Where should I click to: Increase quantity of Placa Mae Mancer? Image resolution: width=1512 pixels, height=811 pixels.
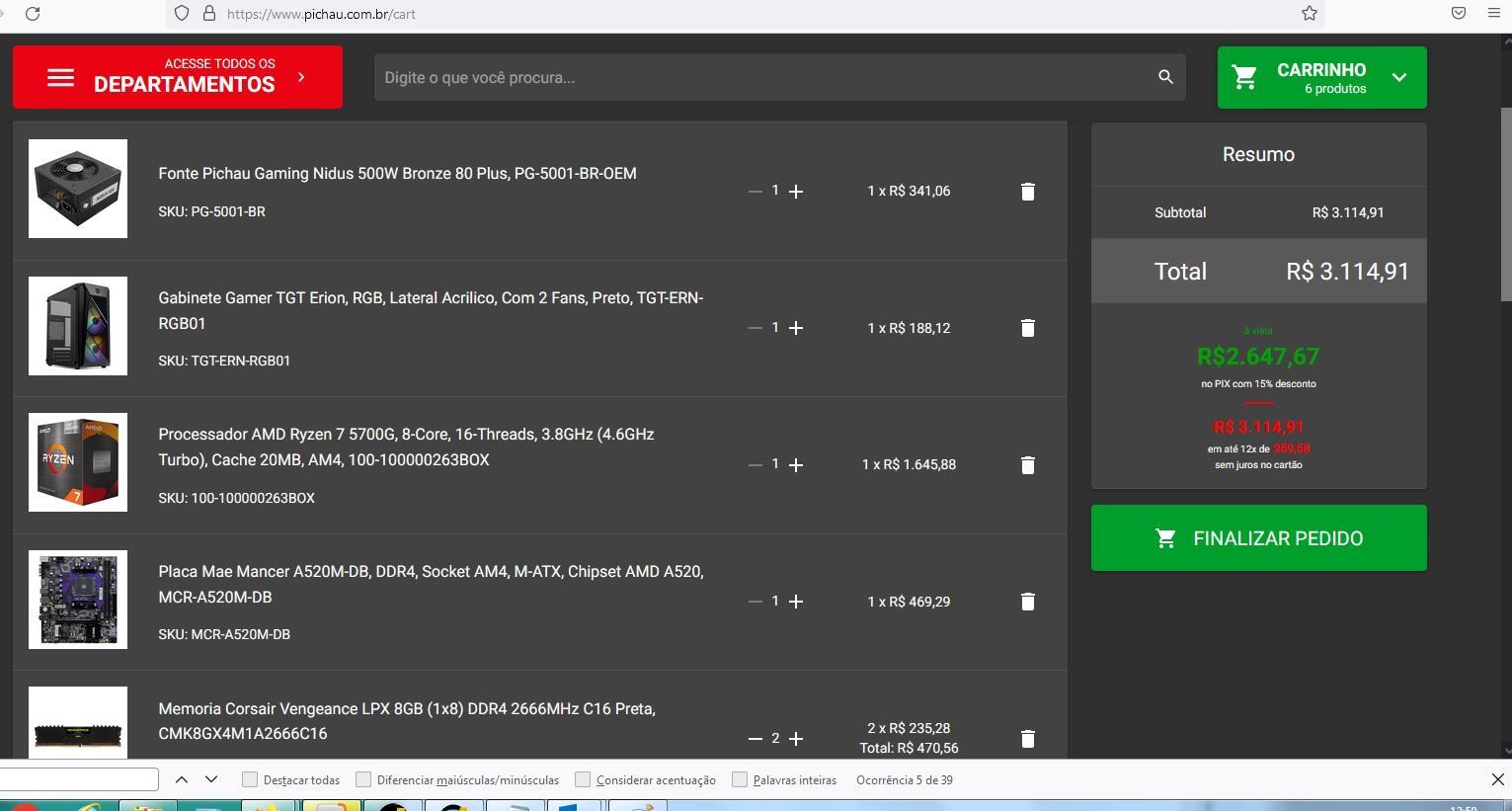tap(796, 602)
